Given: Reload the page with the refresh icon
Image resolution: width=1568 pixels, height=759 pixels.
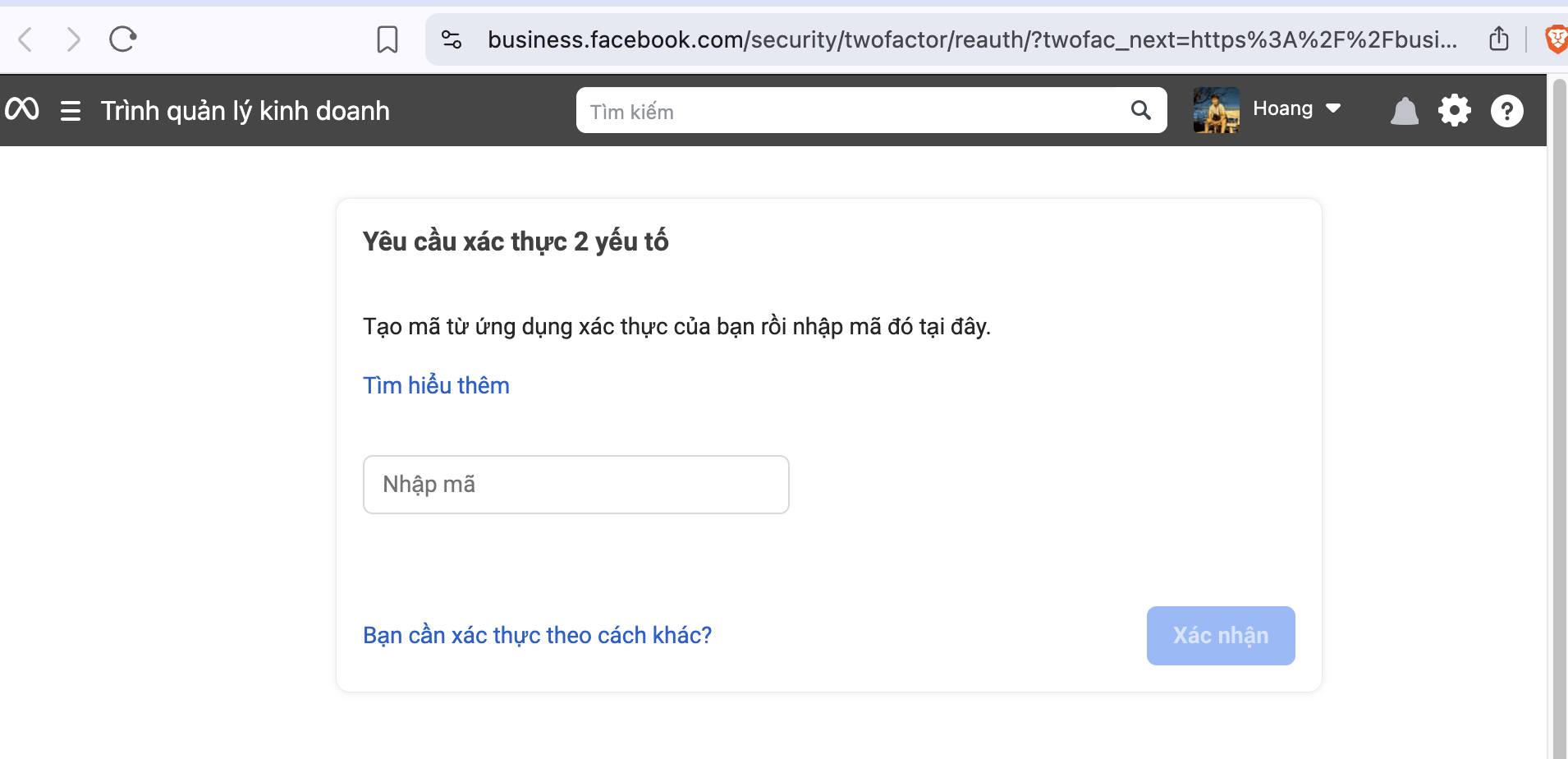Looking at the screenshot, I should (x=123, y=39).
